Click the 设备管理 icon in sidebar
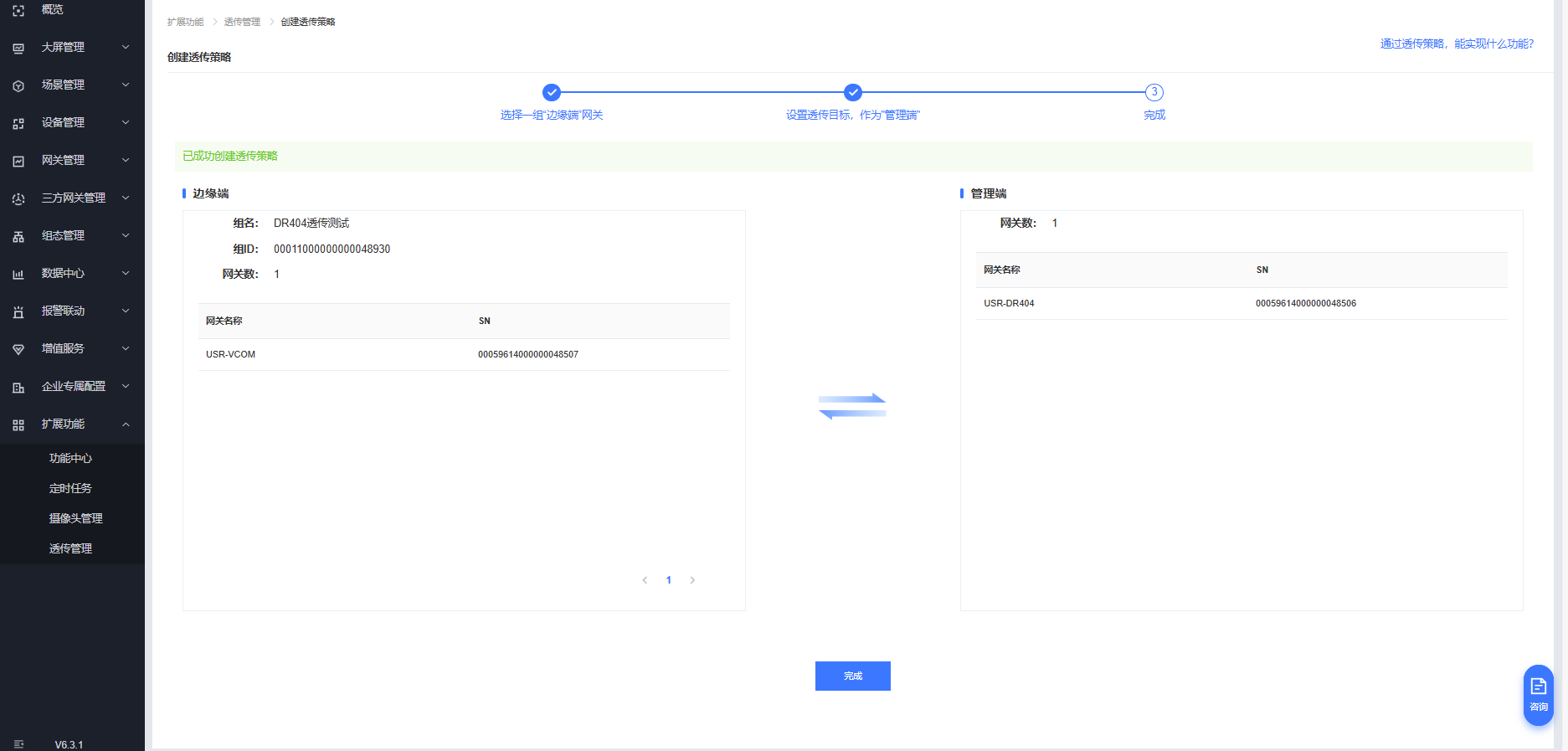Screen dimensions: 1568x751 18,123
